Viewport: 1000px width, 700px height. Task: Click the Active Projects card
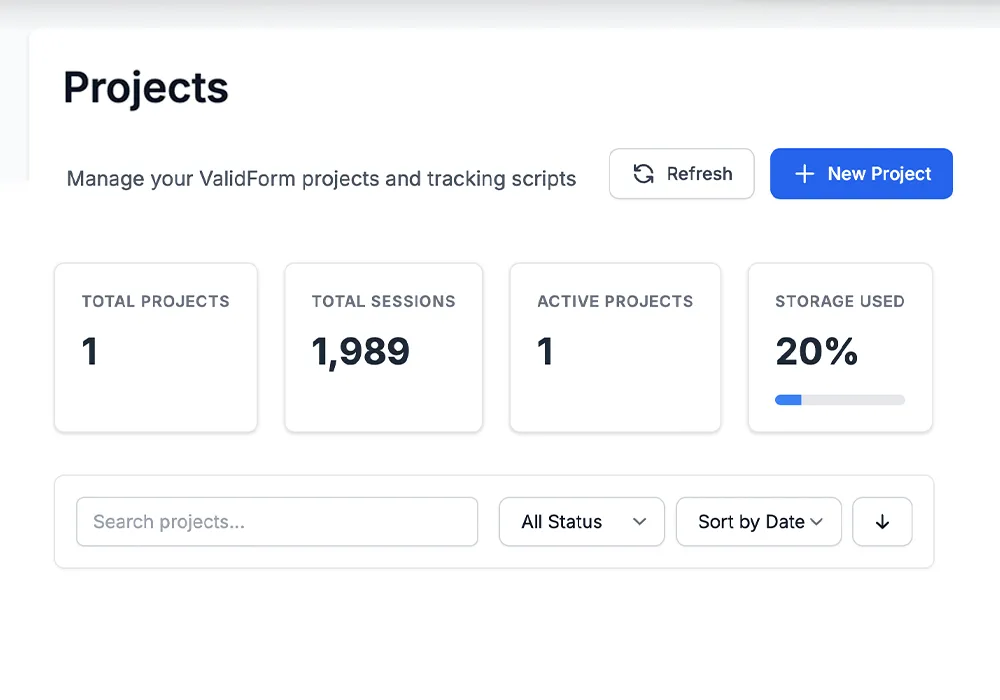615,347
